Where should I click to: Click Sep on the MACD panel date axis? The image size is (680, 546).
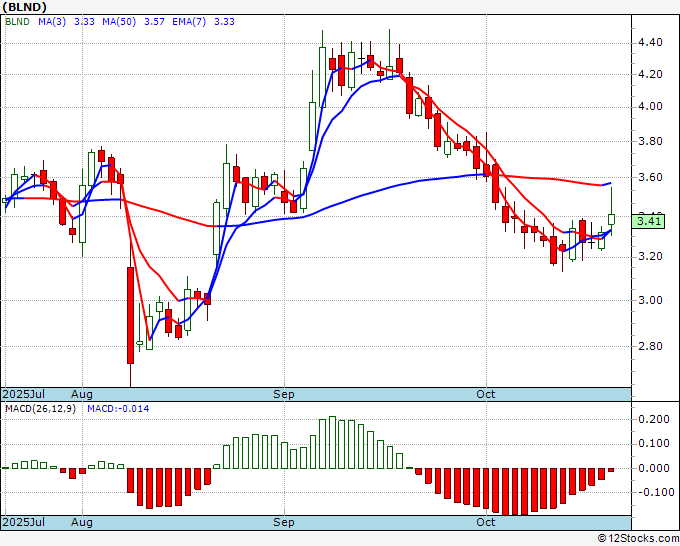[x=284, y=522]
